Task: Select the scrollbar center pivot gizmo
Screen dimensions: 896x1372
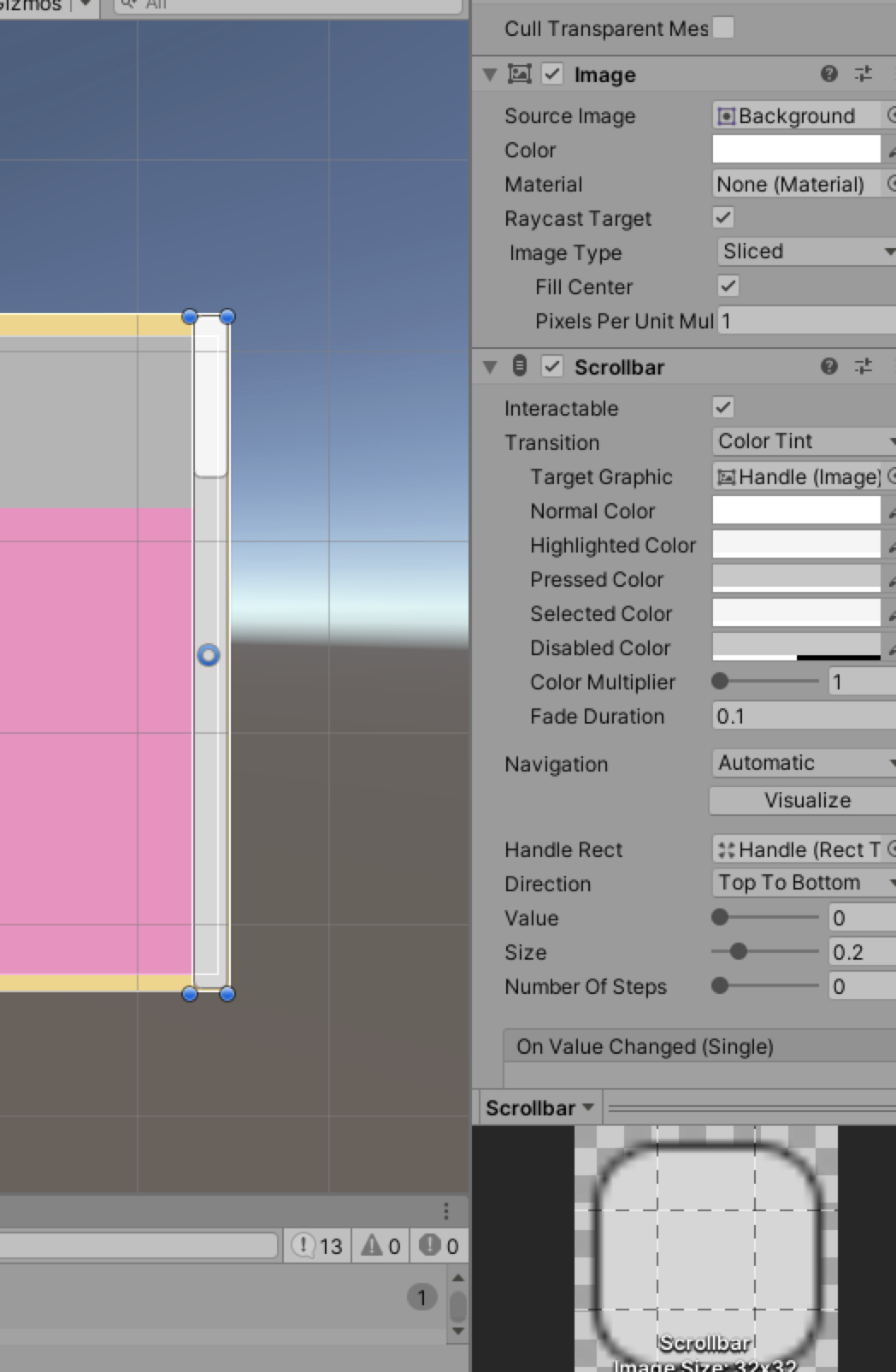Action: [209, 655]
